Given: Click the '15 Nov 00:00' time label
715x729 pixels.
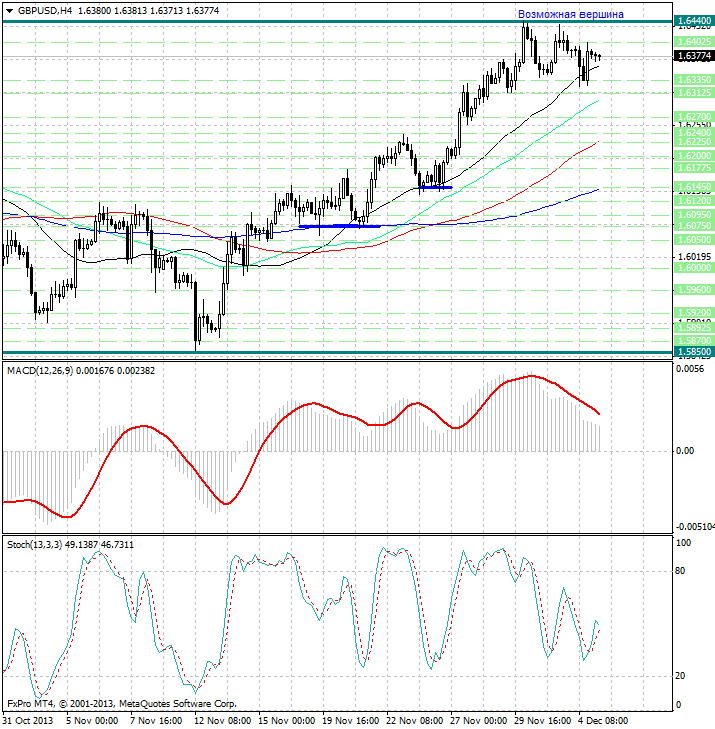Looking at the screenshot, I should [286, 721].
